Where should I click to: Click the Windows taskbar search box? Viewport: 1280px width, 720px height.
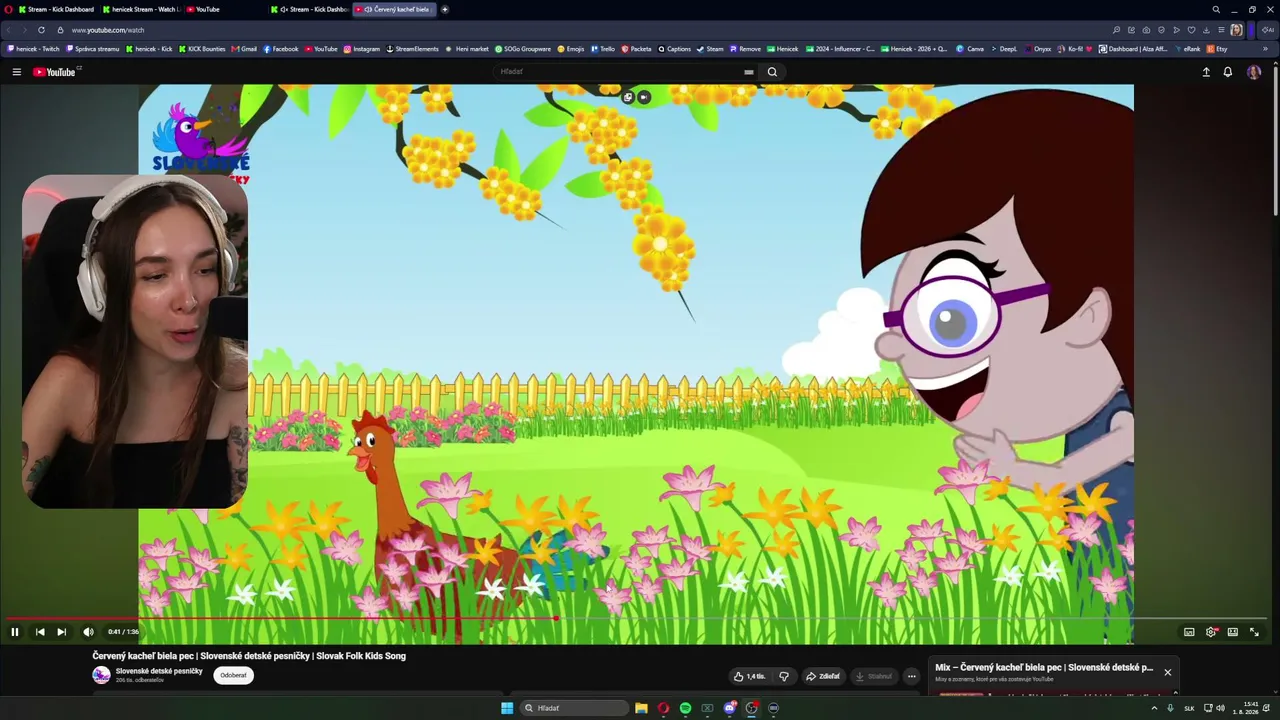click(x=575, y=708)
